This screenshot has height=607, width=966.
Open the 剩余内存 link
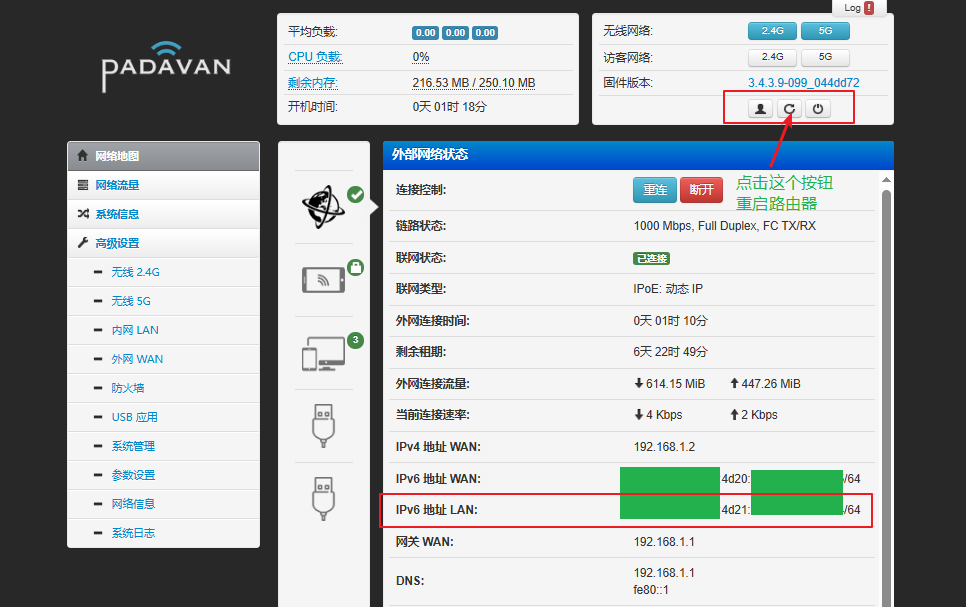tap(313, 83)
